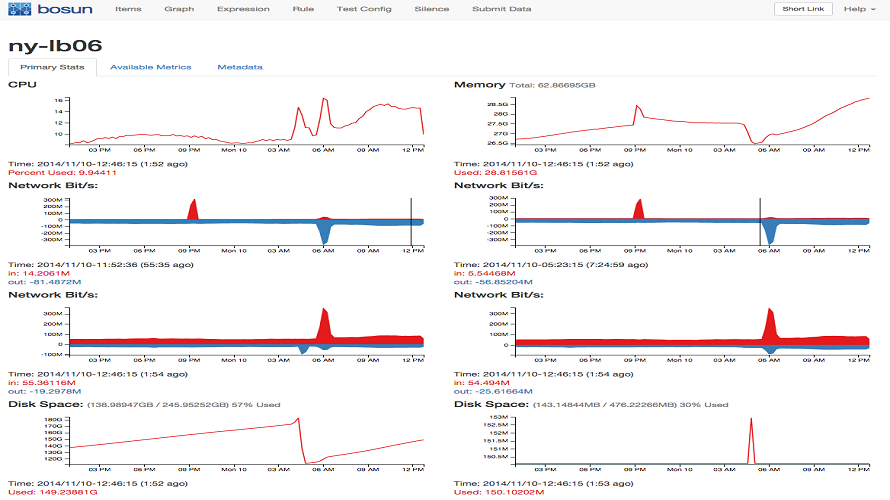The width and height of the screenshot is (890, 500).
Task: Click the ny-lb06 host title
Action: tap(55, 45)
